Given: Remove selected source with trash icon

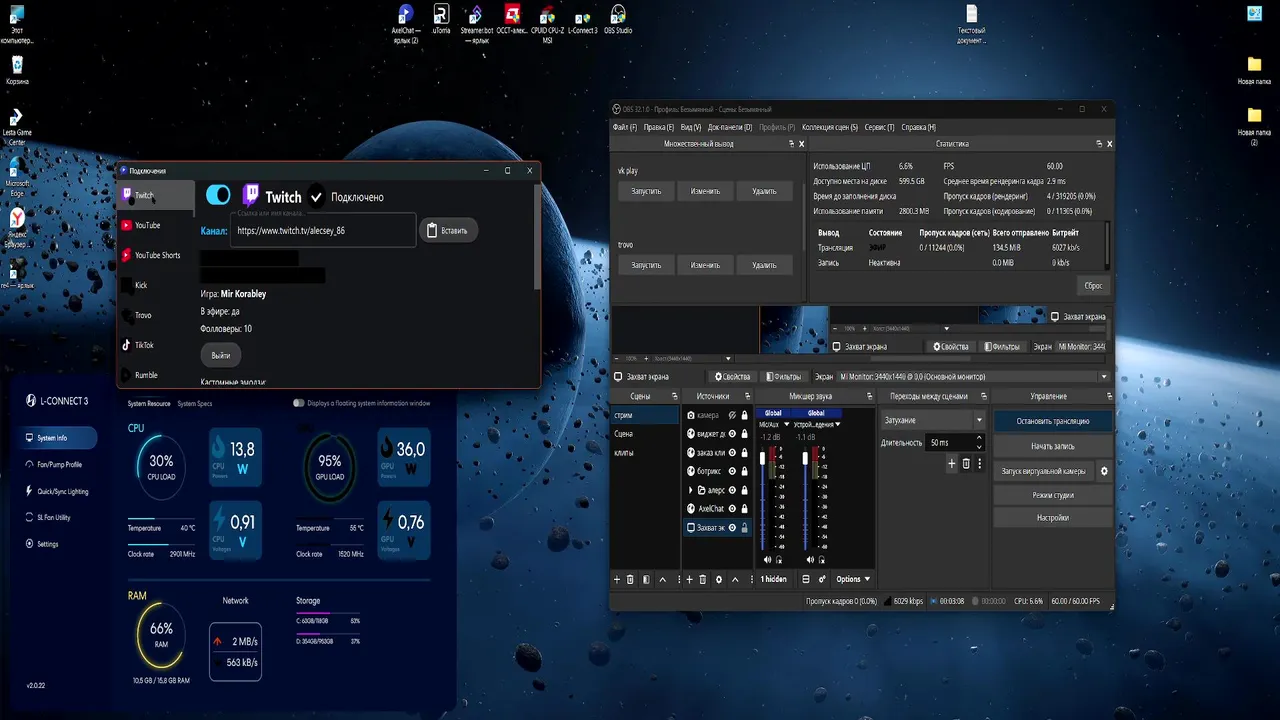Looking at the screenshot, I should pos(703,579).
